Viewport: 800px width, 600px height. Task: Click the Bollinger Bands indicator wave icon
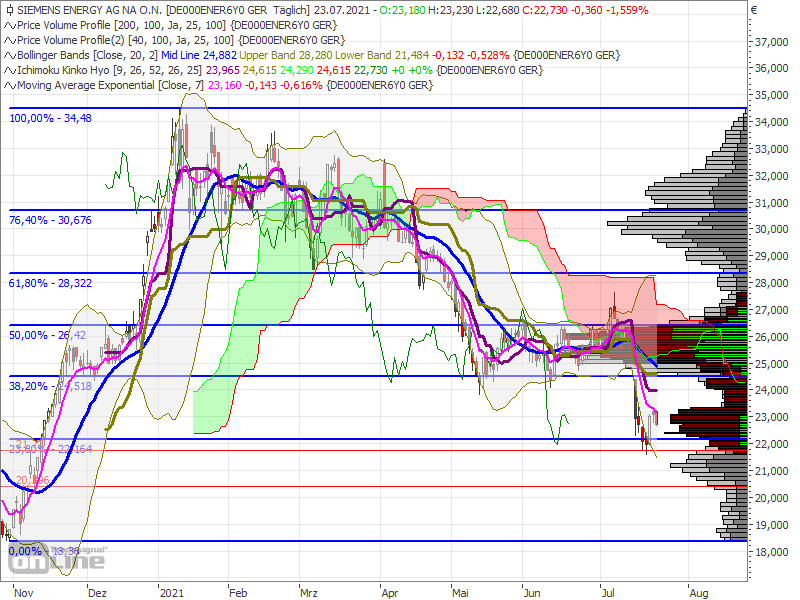(10, 56)
